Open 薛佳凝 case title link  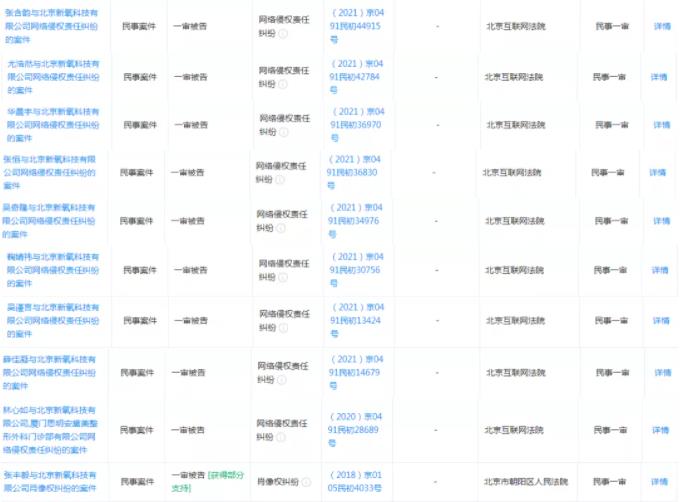click(50, 372)
